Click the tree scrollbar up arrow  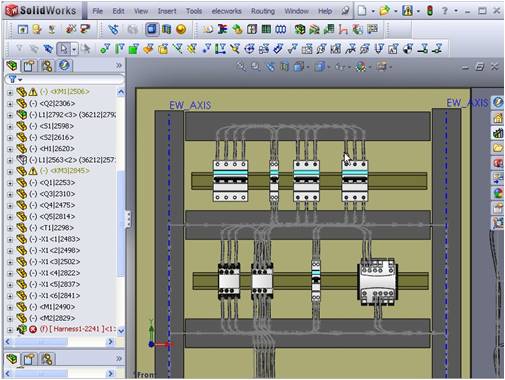click(121, 91)
